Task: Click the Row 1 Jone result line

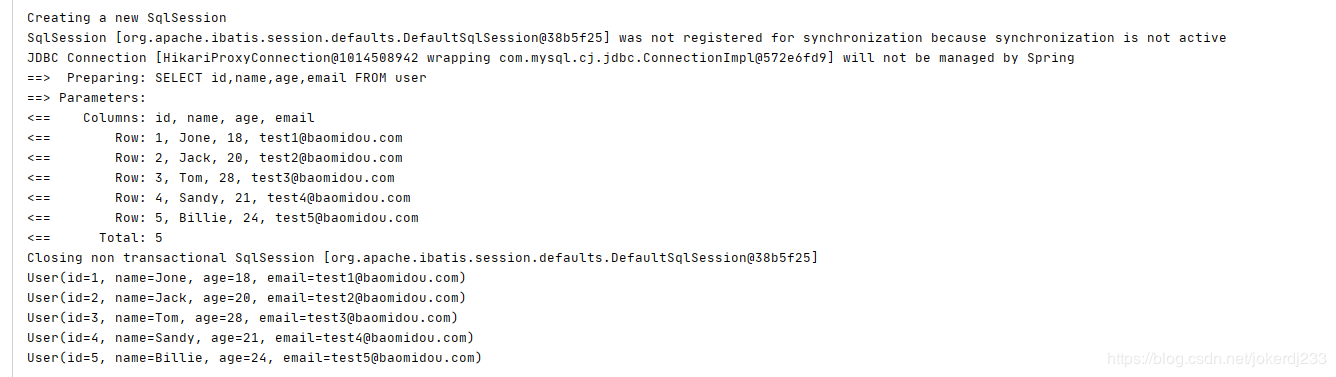Action: (x=215, y=138)
